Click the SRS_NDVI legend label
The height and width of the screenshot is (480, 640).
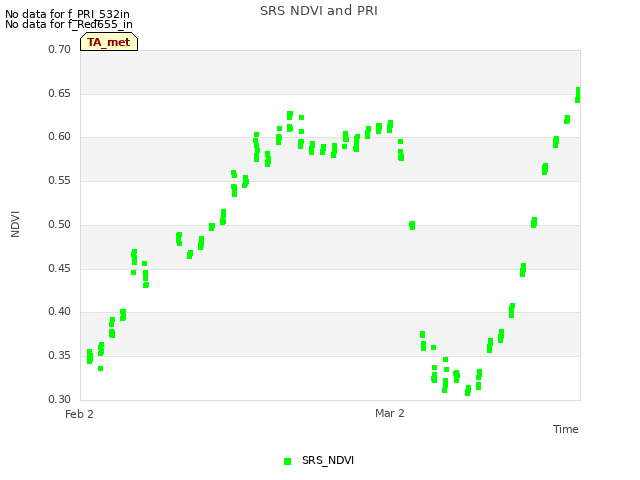point(328,460)
